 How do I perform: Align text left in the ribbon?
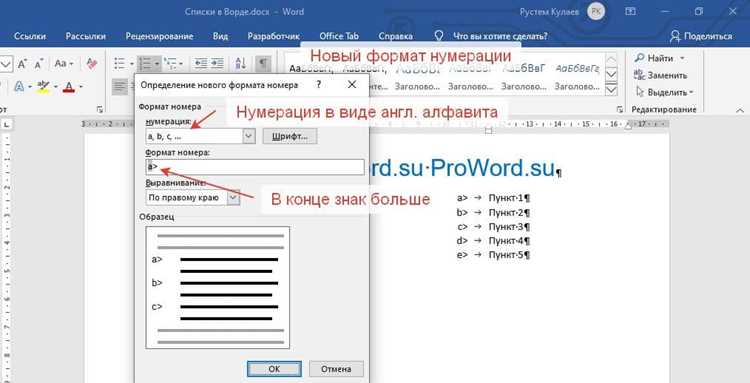click(x=120, y=87)
